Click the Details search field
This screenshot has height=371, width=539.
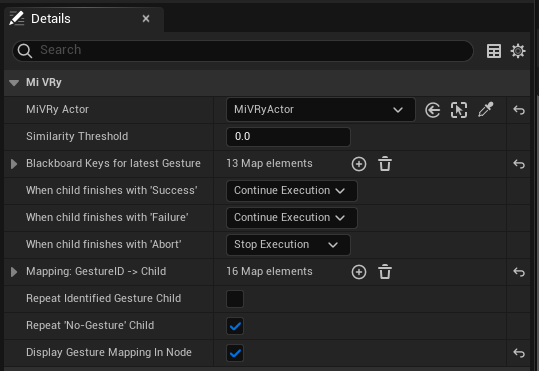coord(243,51)
